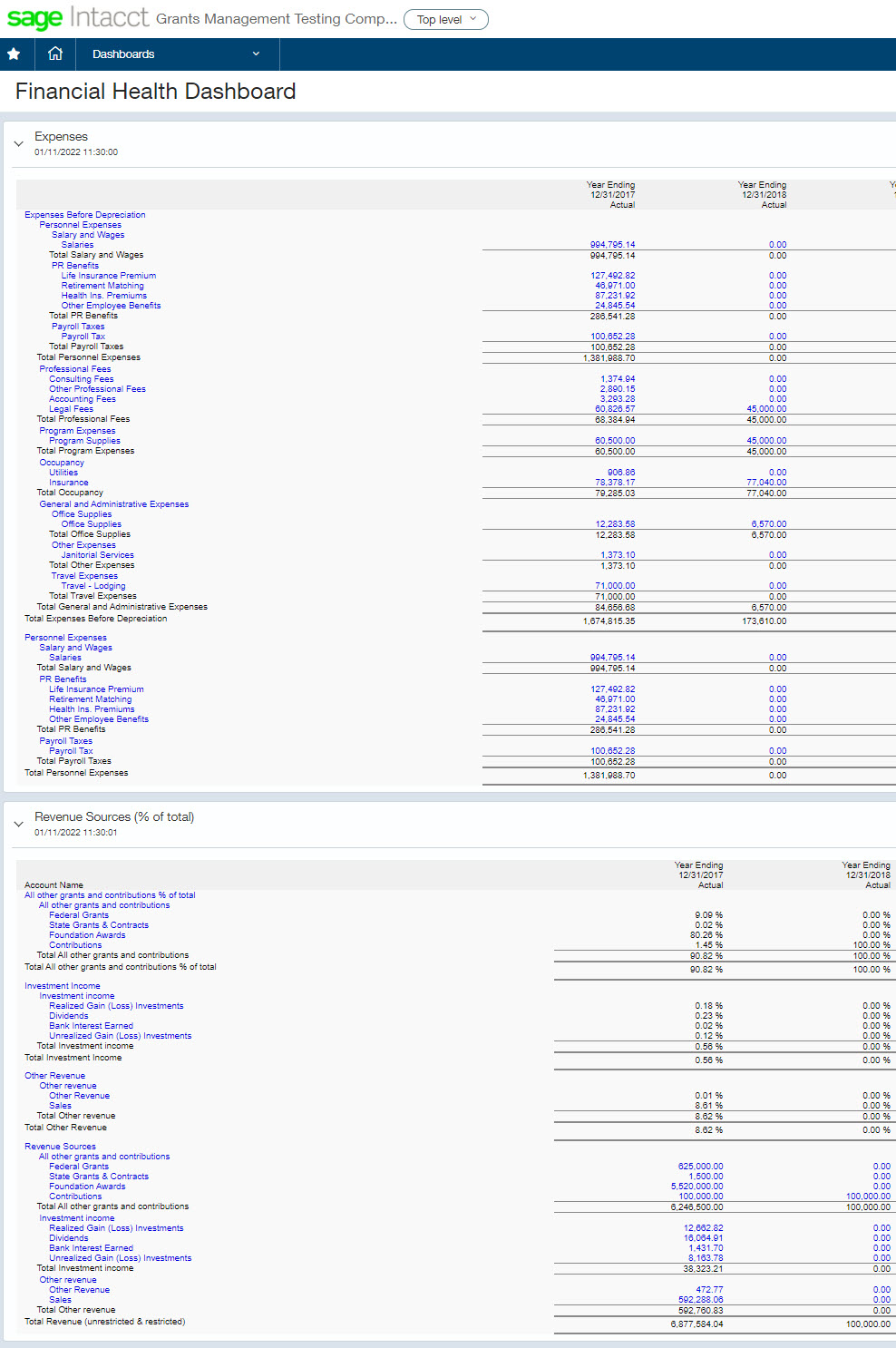This screenshot has height=1348, width=896.
Task: Click the Consulting Fees account link
Action: pyautogui.click(x=81, y=379)
